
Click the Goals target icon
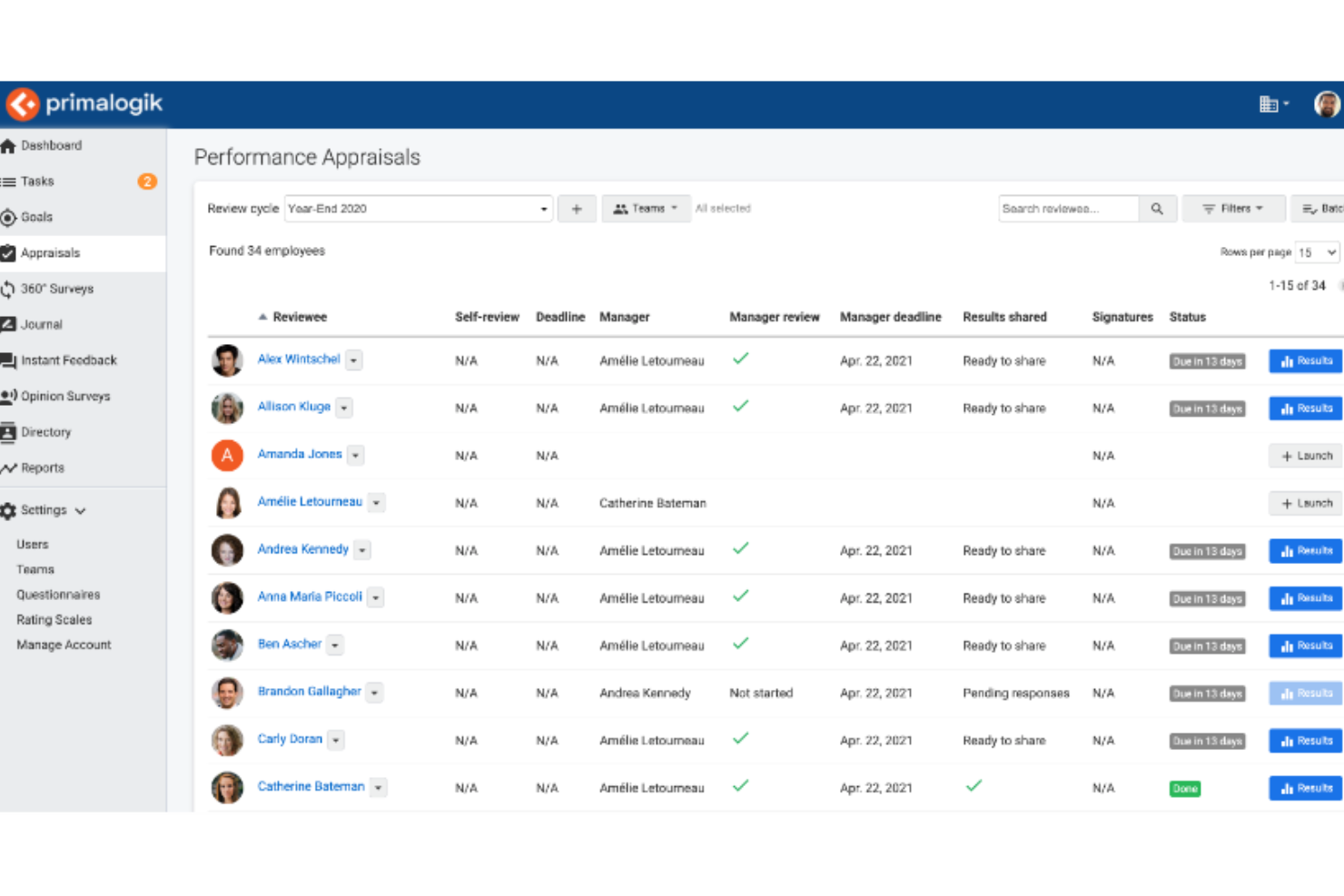9,218
